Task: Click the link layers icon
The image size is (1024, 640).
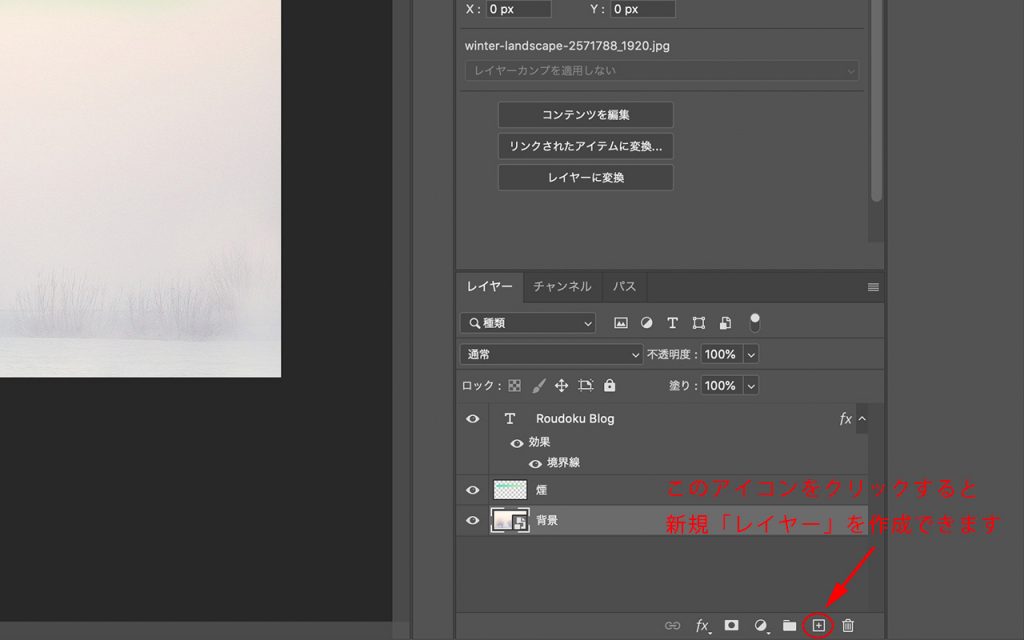Action: click(x=672, y=626)
